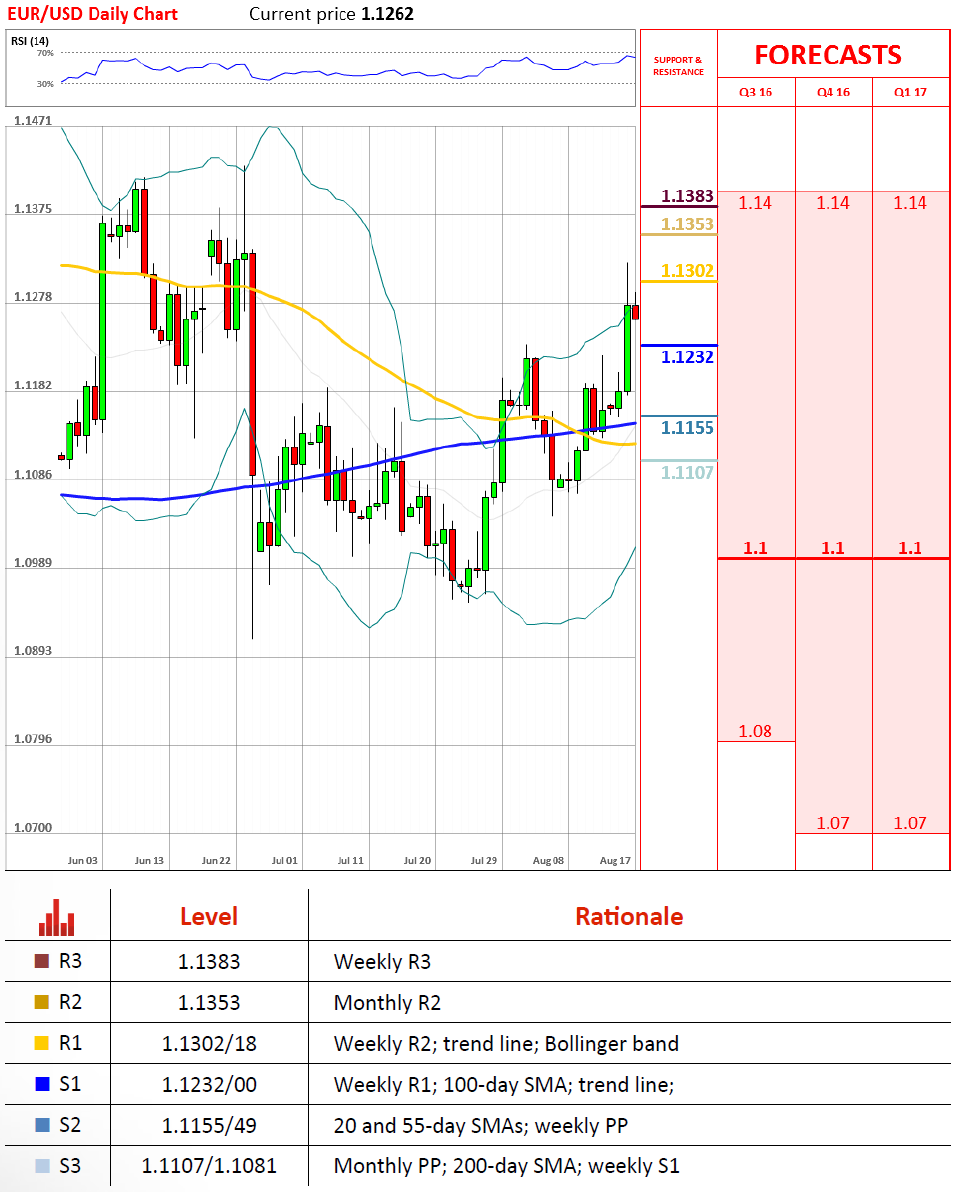Image resolution: width=957 pixels, height=1192 pixels.
Task: Click the Q4 16 column header
Action: tap(833, 92)
